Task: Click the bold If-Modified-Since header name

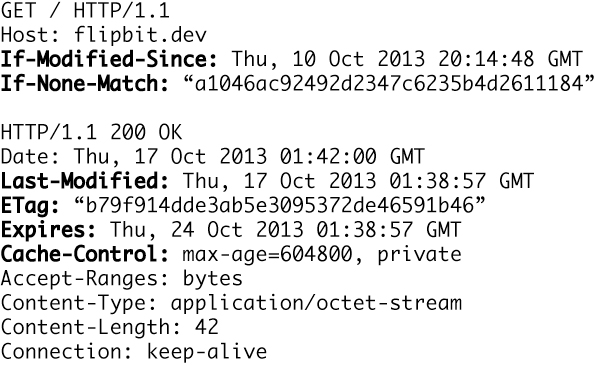Action: click(109, 59)
